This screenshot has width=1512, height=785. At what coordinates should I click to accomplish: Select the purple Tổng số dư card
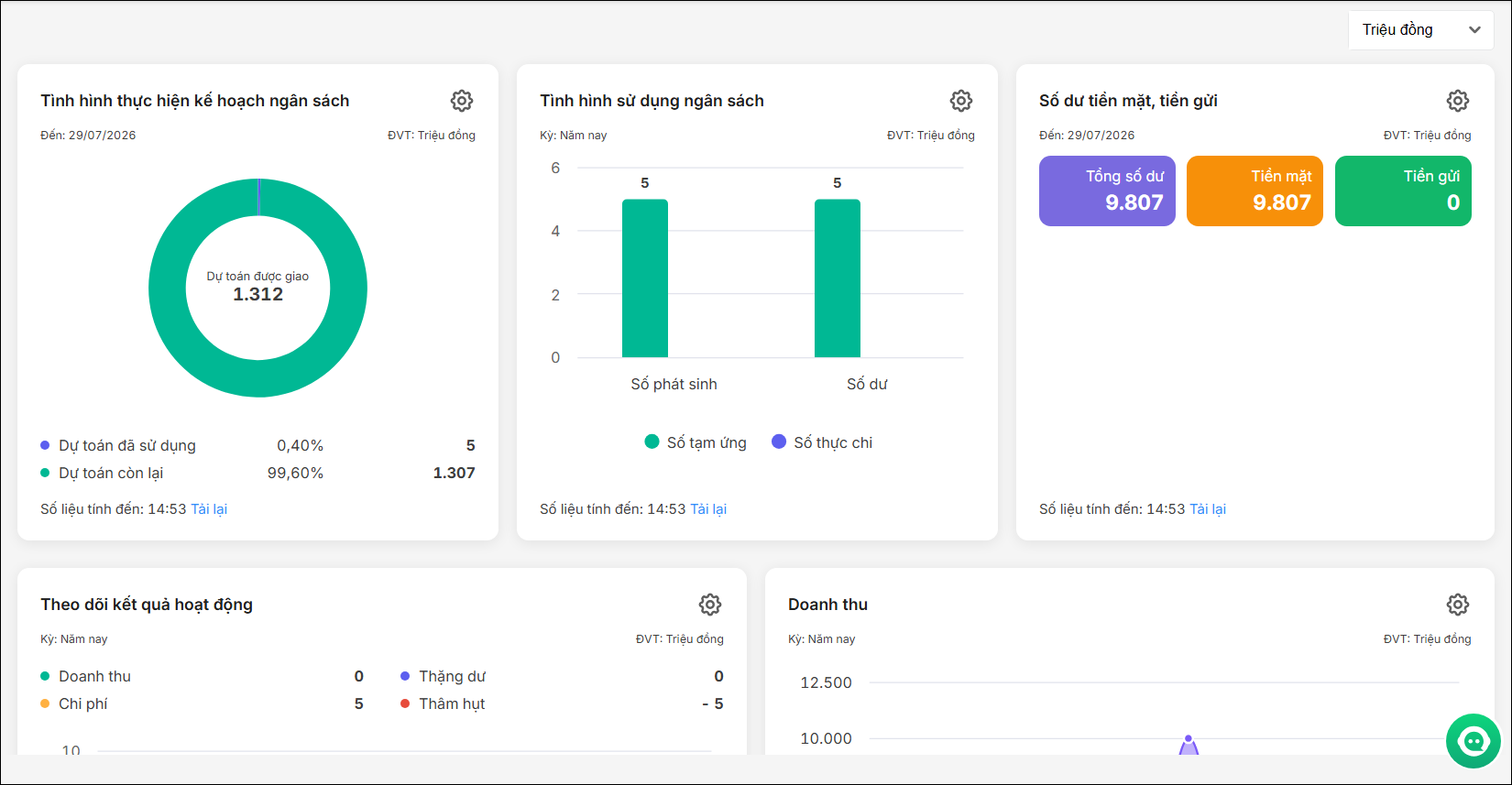(1107, 191)
